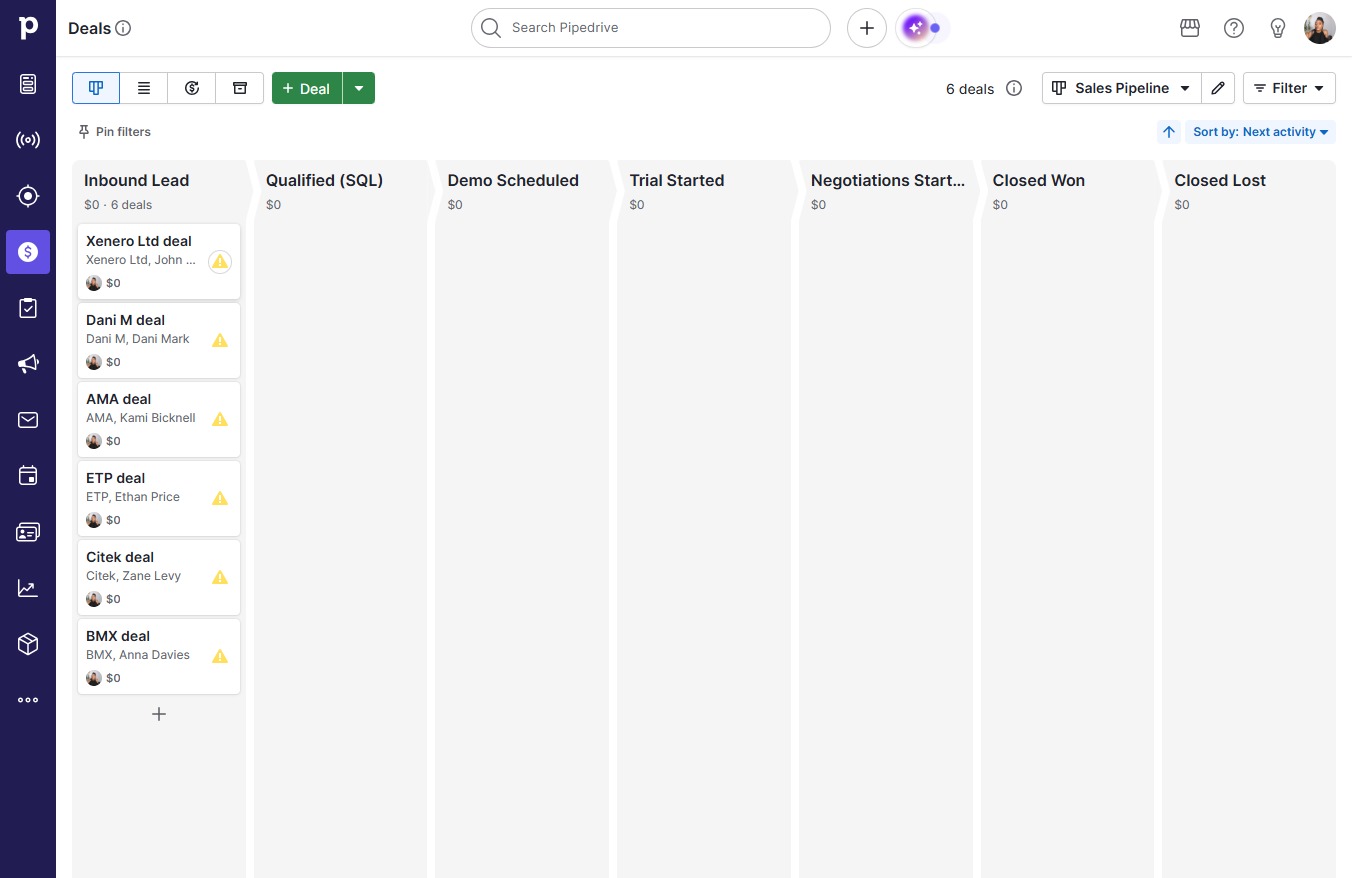This screenshot has height=878, width=1352.
Task: Click the Pipedrive logo in the sidebar
Action: pos(28,28)
